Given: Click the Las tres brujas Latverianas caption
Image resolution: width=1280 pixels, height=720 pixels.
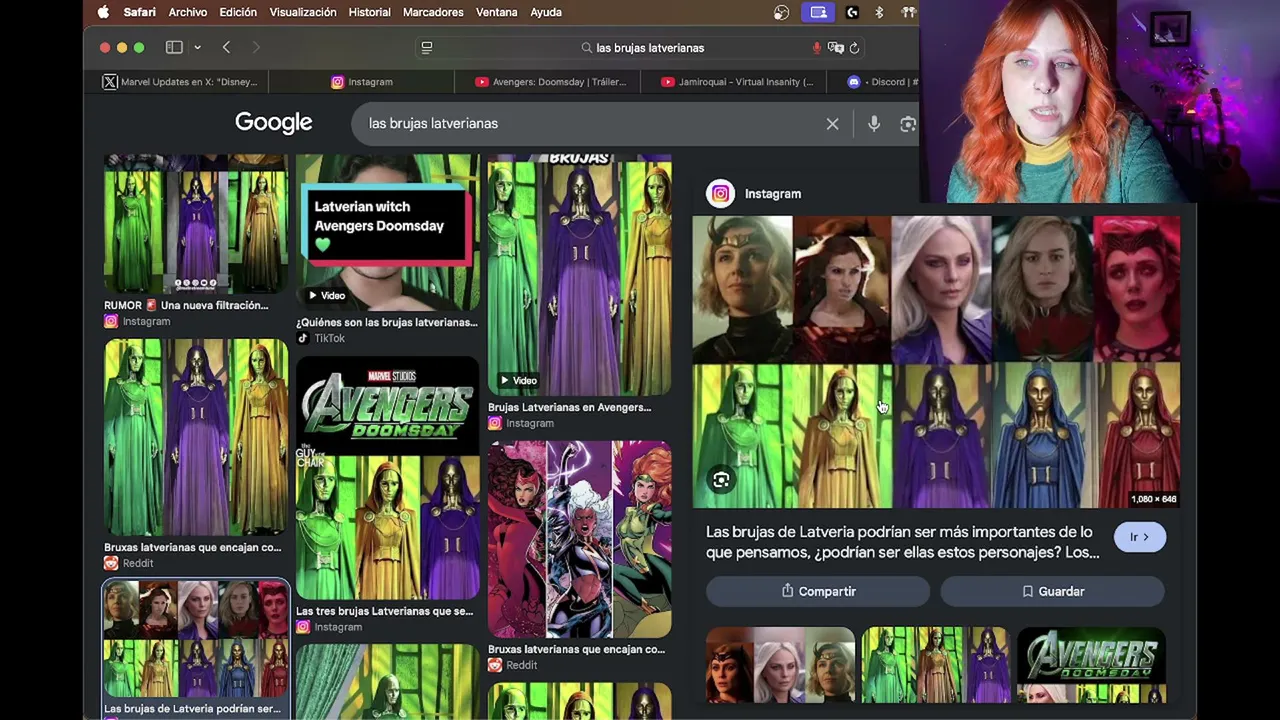Looking at the screenshot, I should tap(385, 611).
